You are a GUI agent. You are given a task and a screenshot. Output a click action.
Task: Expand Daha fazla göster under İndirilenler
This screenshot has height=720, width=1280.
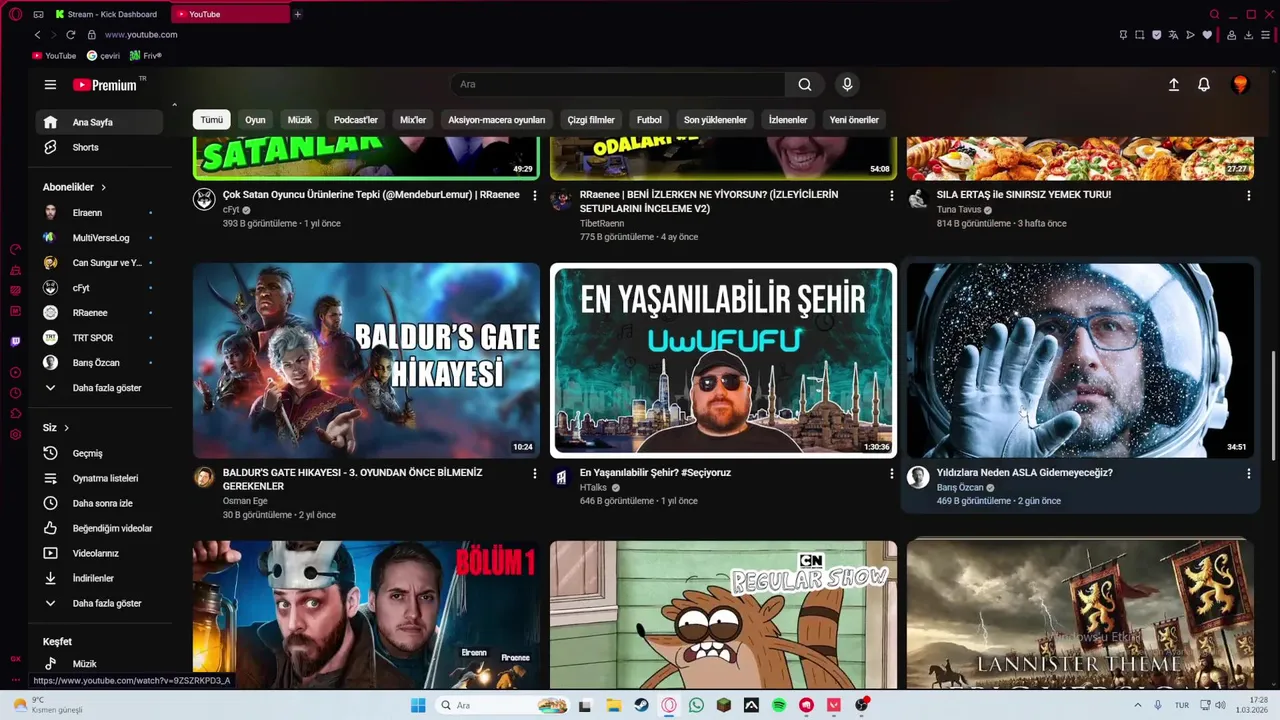click(99, 604)
